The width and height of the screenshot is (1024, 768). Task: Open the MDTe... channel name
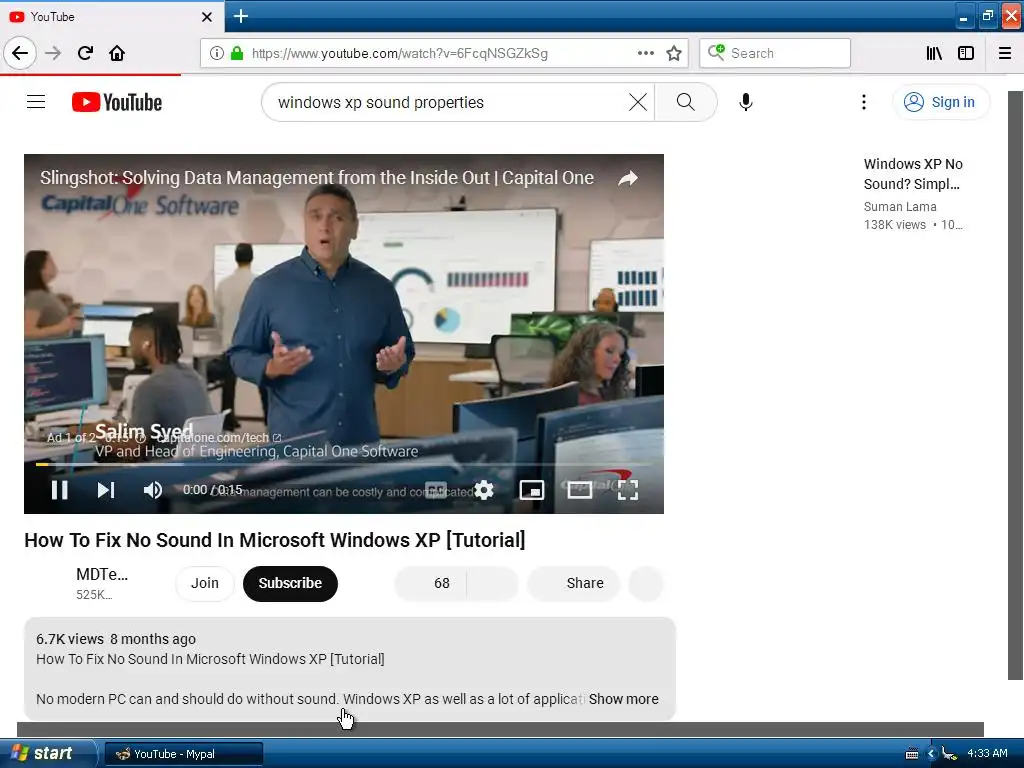point(102,575)
